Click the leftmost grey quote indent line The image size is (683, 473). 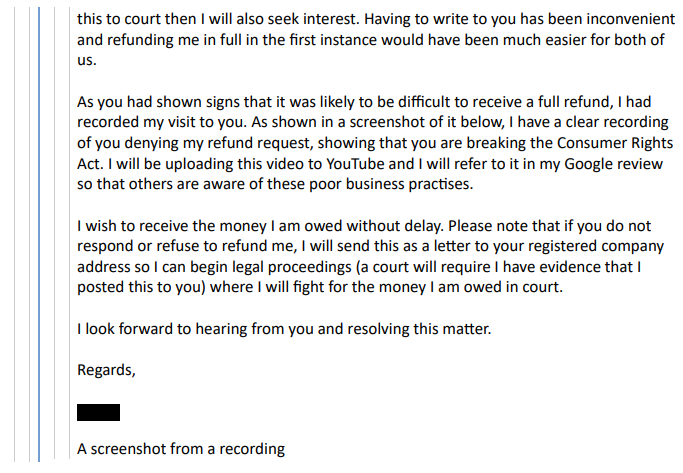[15, 234]
